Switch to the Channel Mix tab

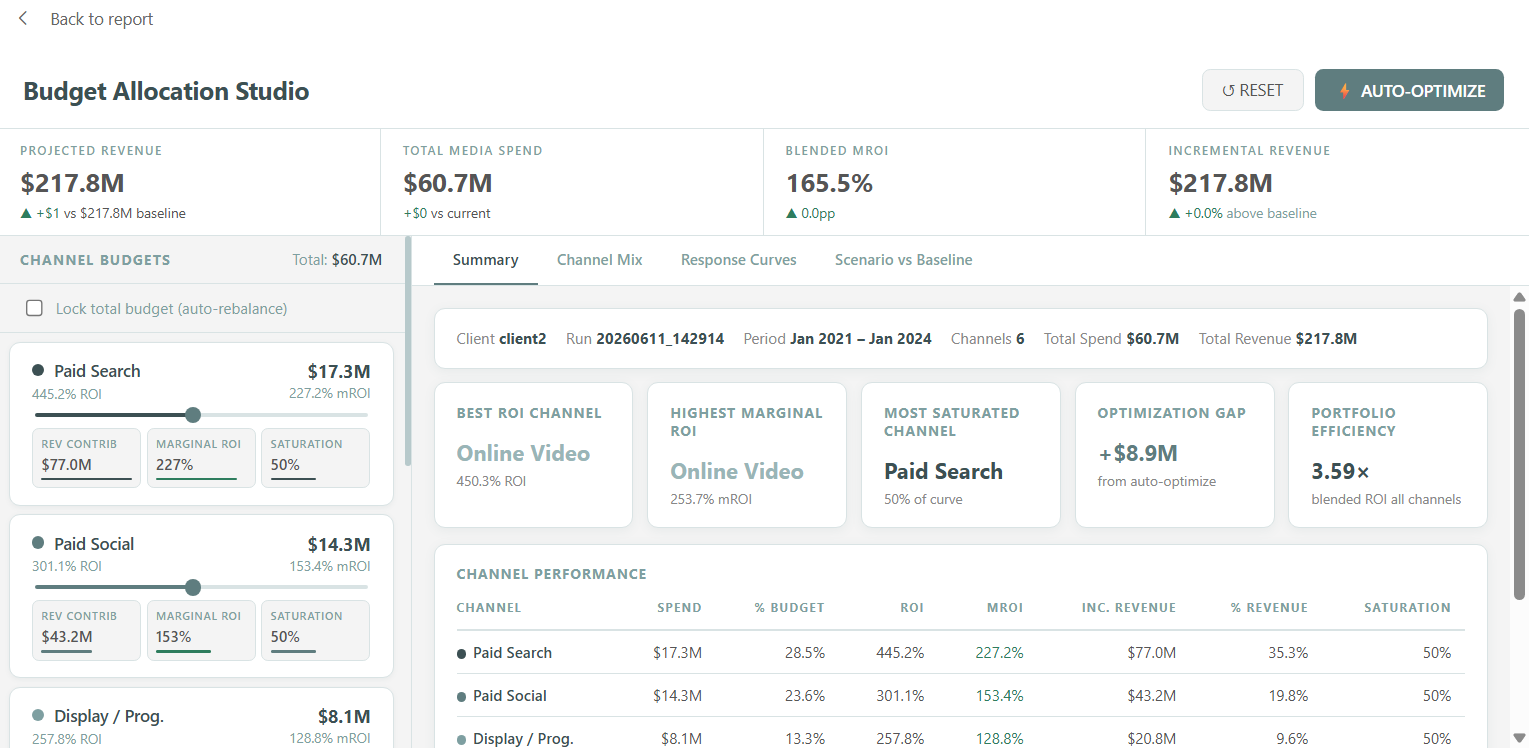599,260
